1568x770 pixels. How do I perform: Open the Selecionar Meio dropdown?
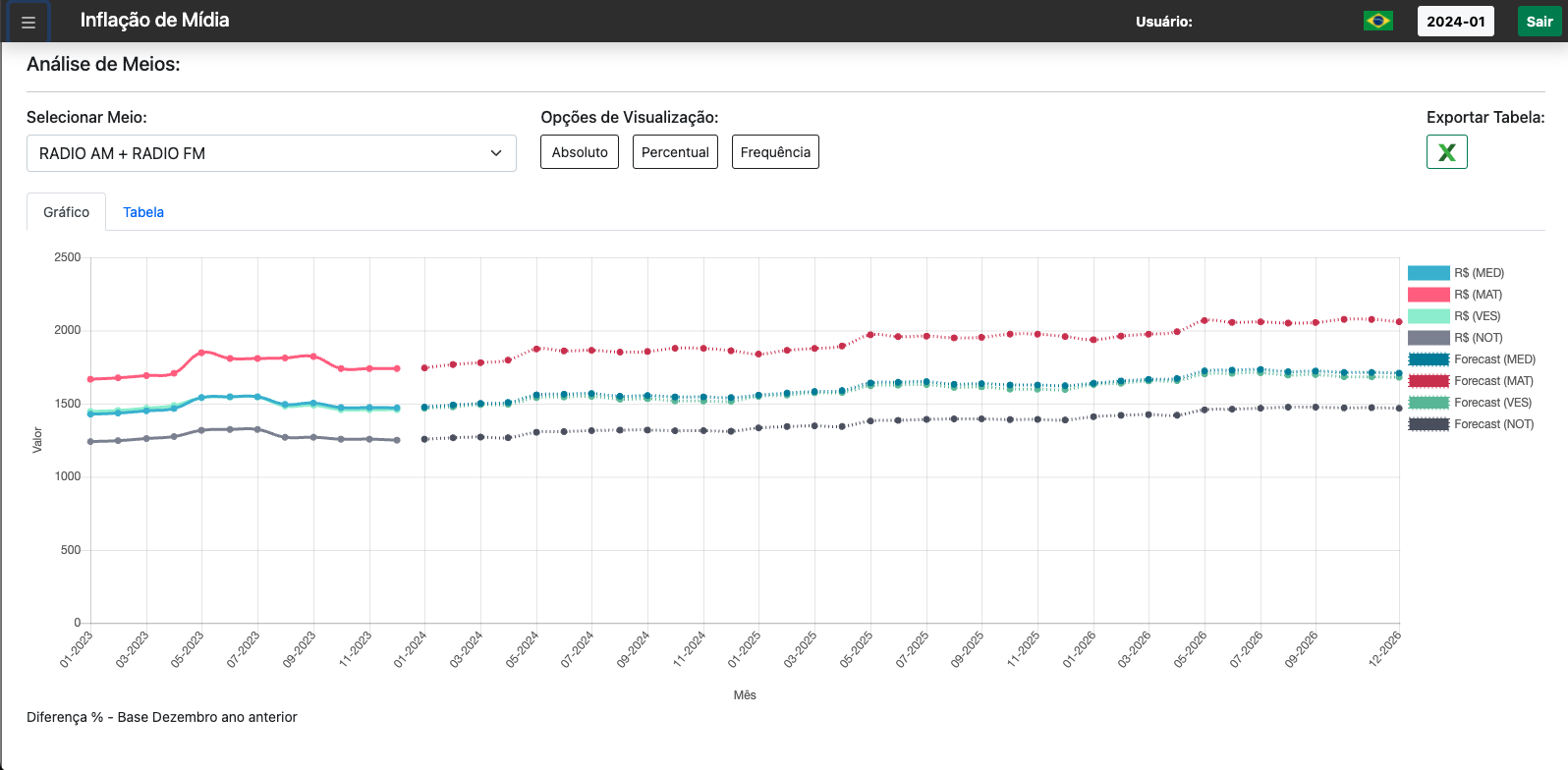click(271, 153)
